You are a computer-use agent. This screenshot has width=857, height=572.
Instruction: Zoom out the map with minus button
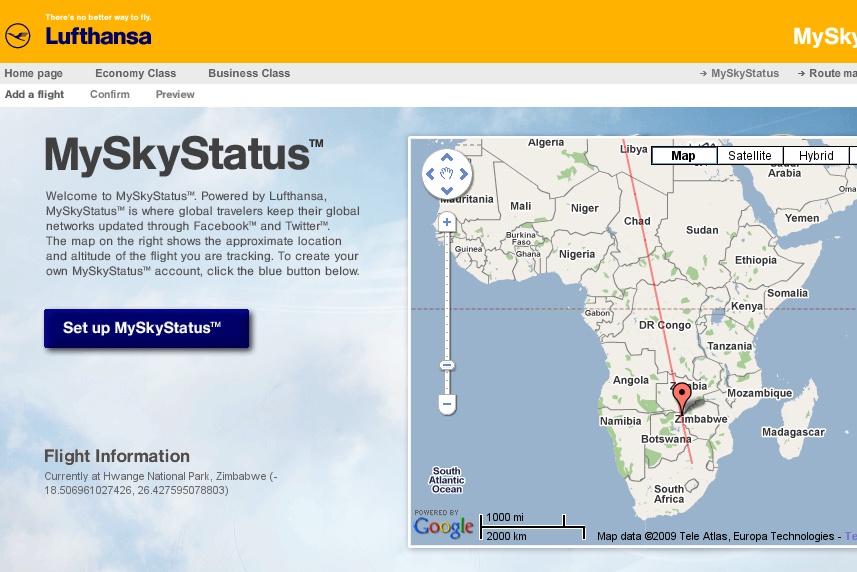447,404
